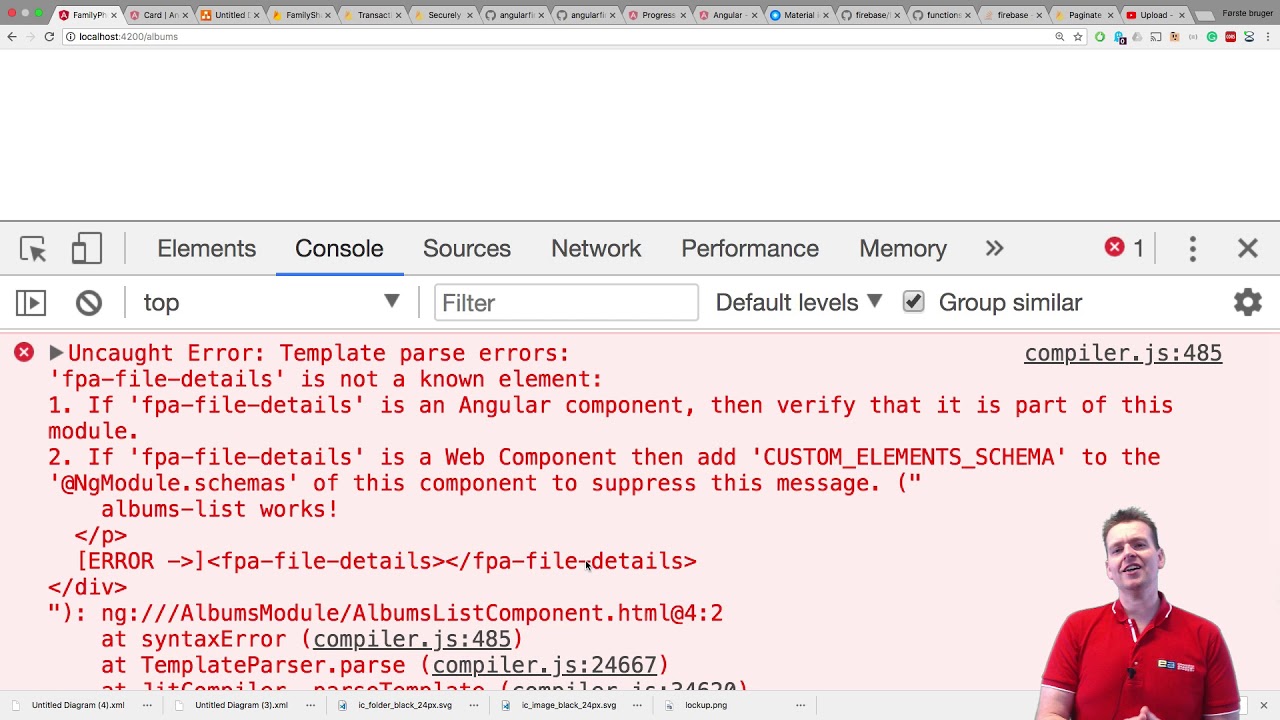
Task: Open options for Untitled Diagram (4).xml download
Action: pos(147,705)
